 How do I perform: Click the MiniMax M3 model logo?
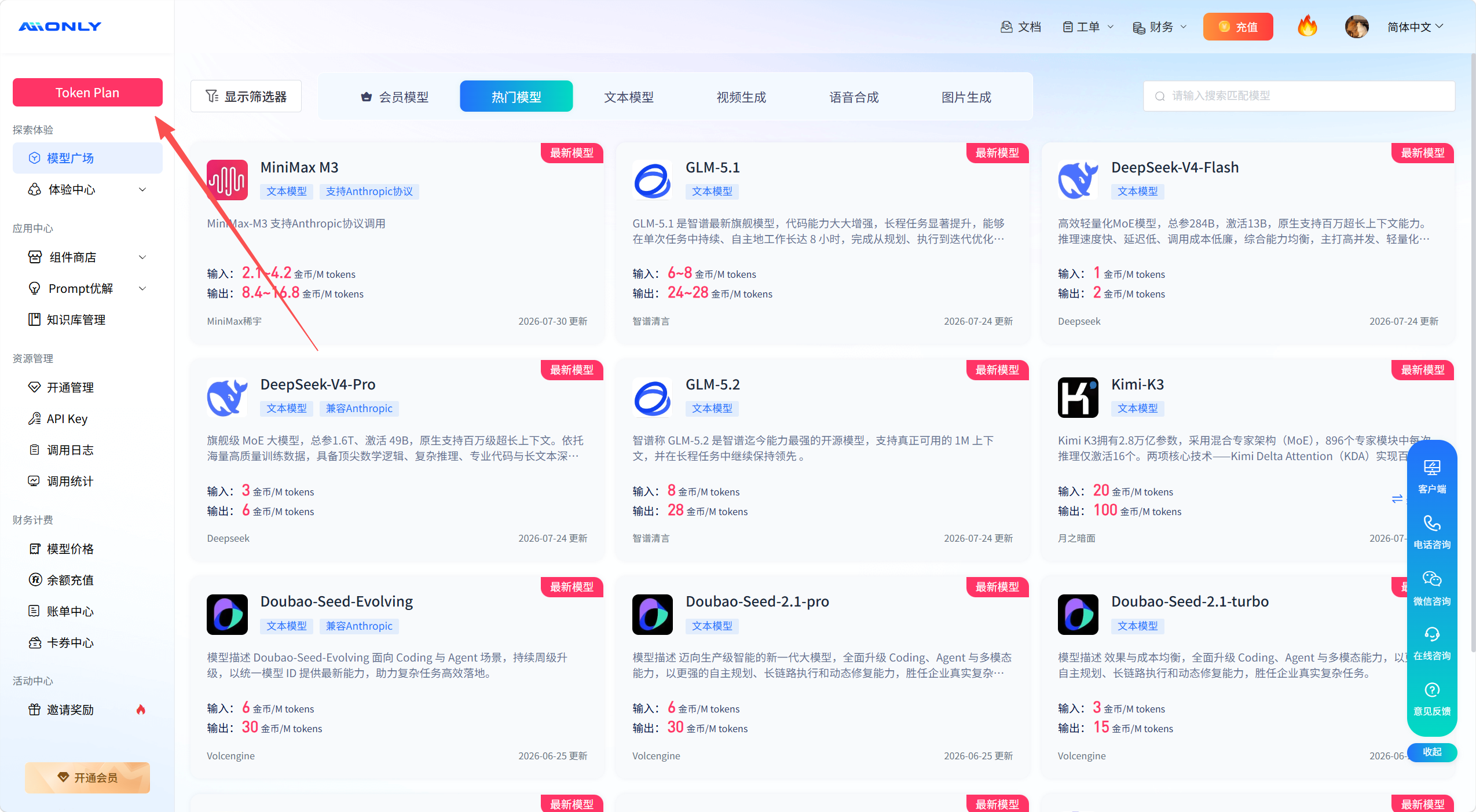click(x=227, y=180)
